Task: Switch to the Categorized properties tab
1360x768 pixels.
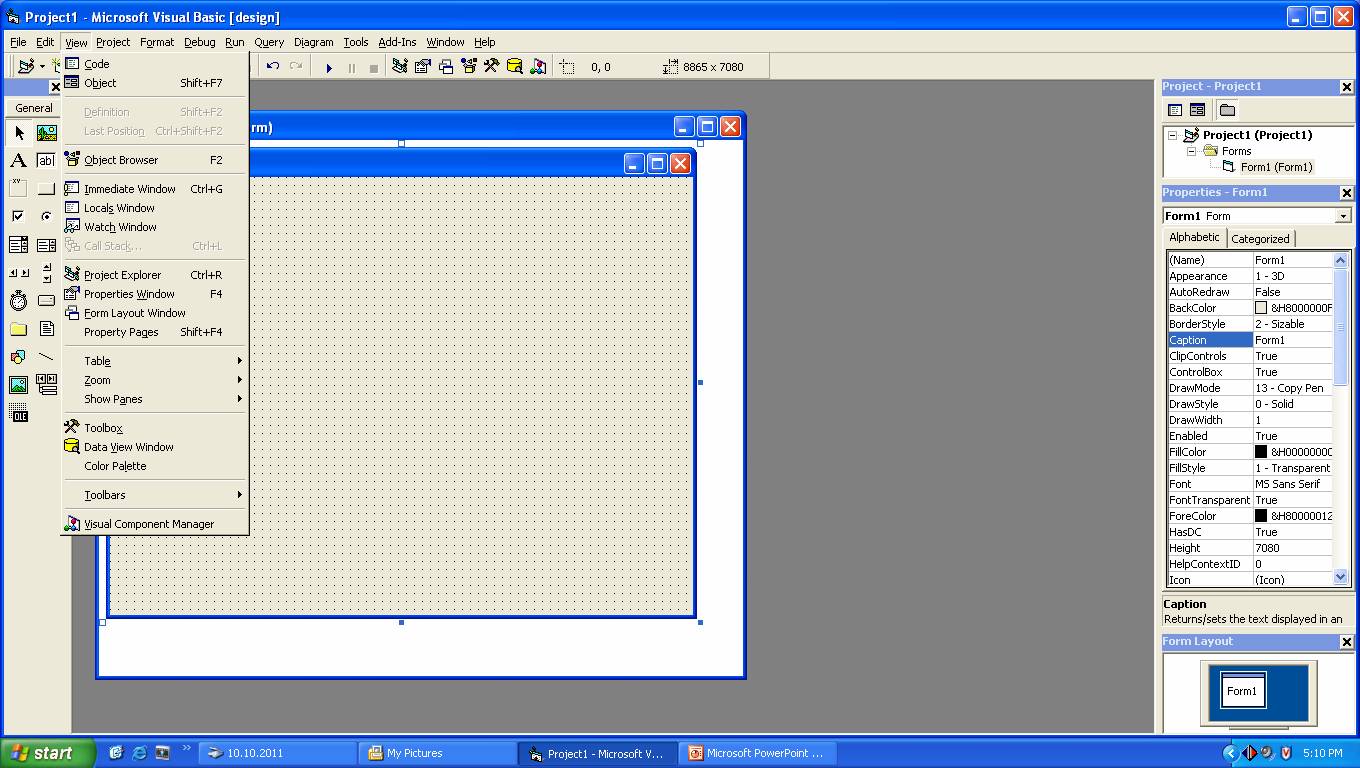Action: point(1260,239)
